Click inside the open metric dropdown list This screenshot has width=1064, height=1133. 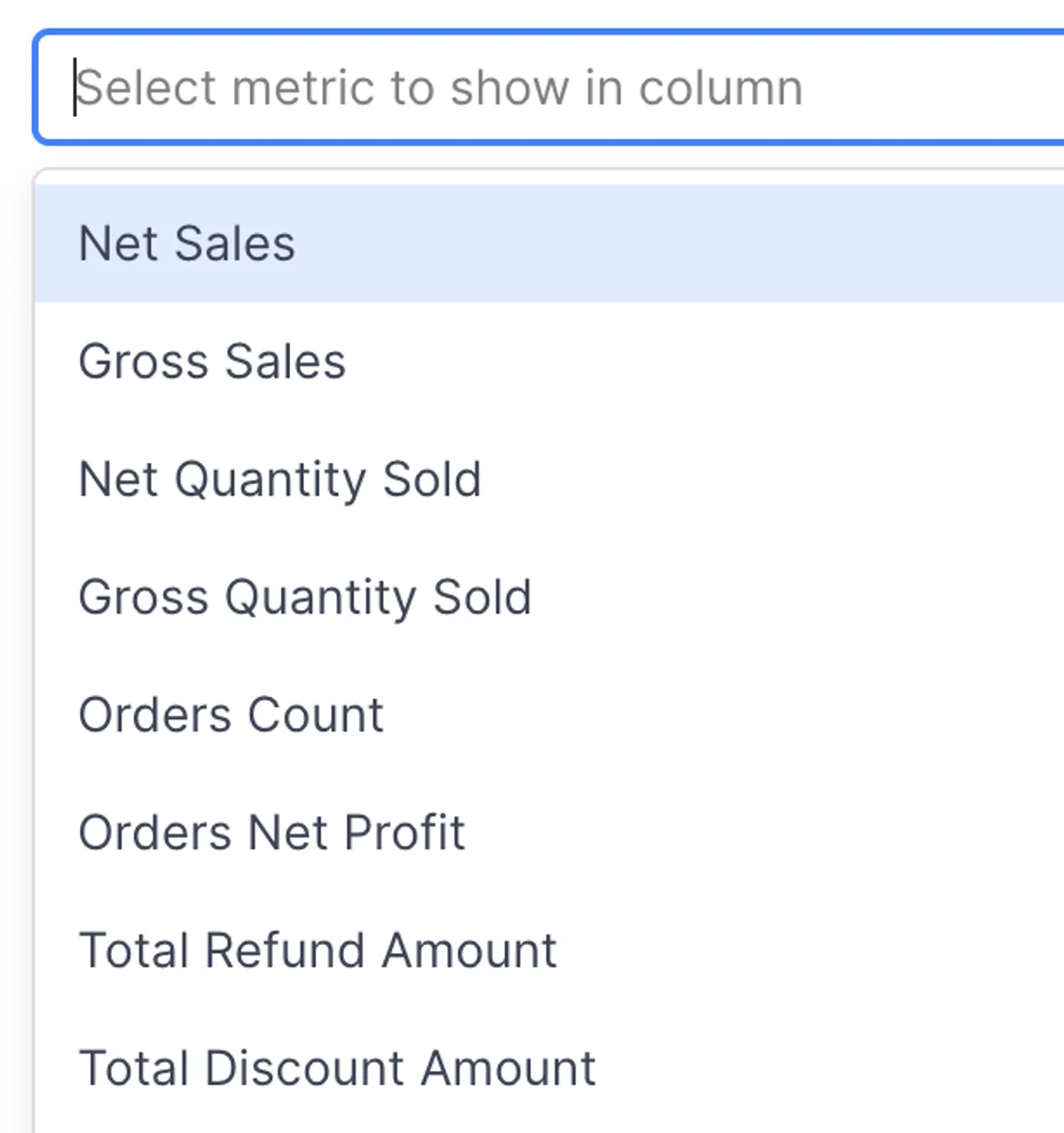coord(532,621)
